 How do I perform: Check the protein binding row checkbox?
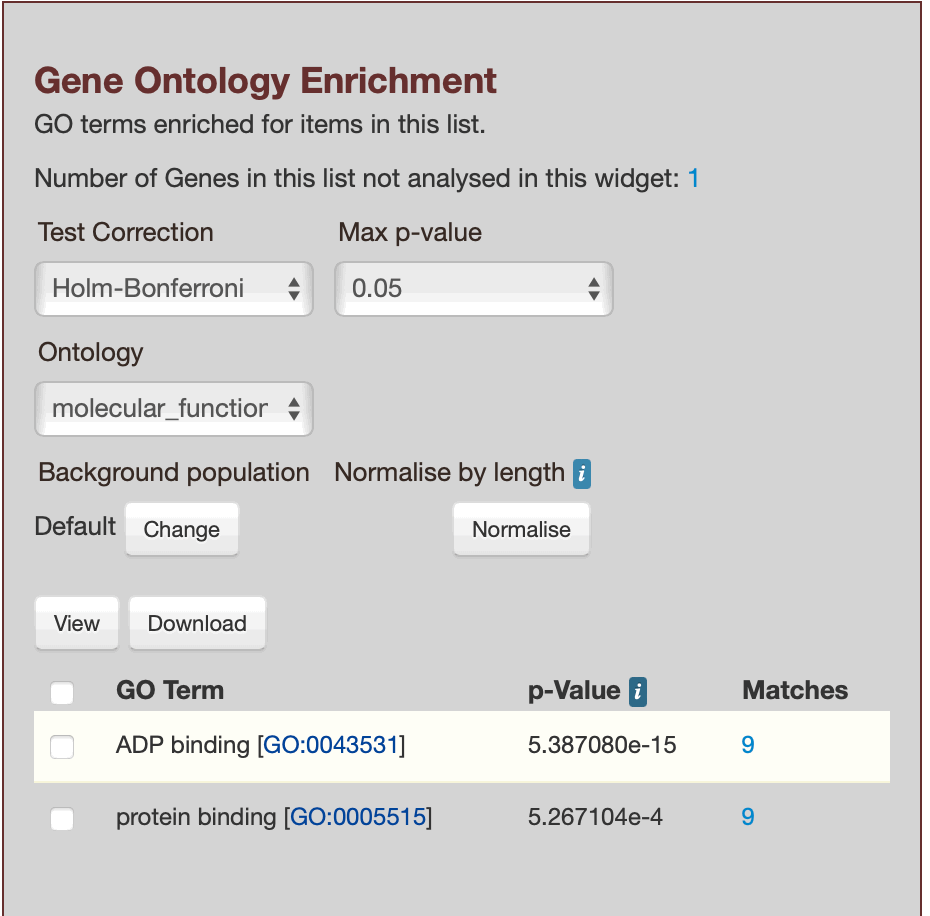pyautogui.click(x=62, y=819)
